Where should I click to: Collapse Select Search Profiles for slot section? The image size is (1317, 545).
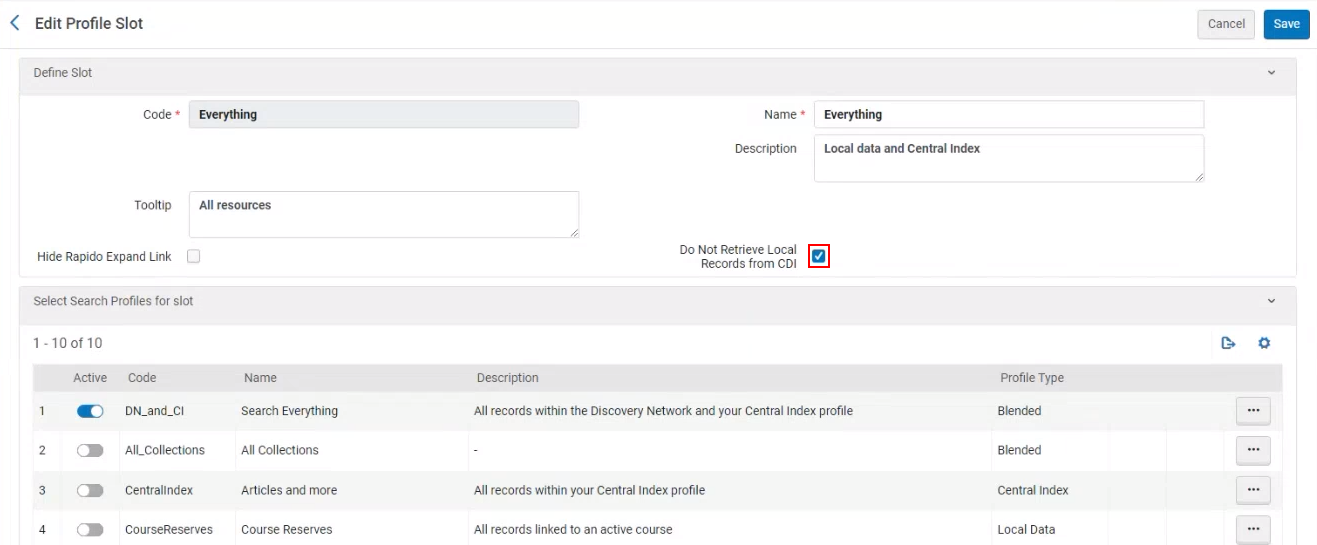[1271, 301]
